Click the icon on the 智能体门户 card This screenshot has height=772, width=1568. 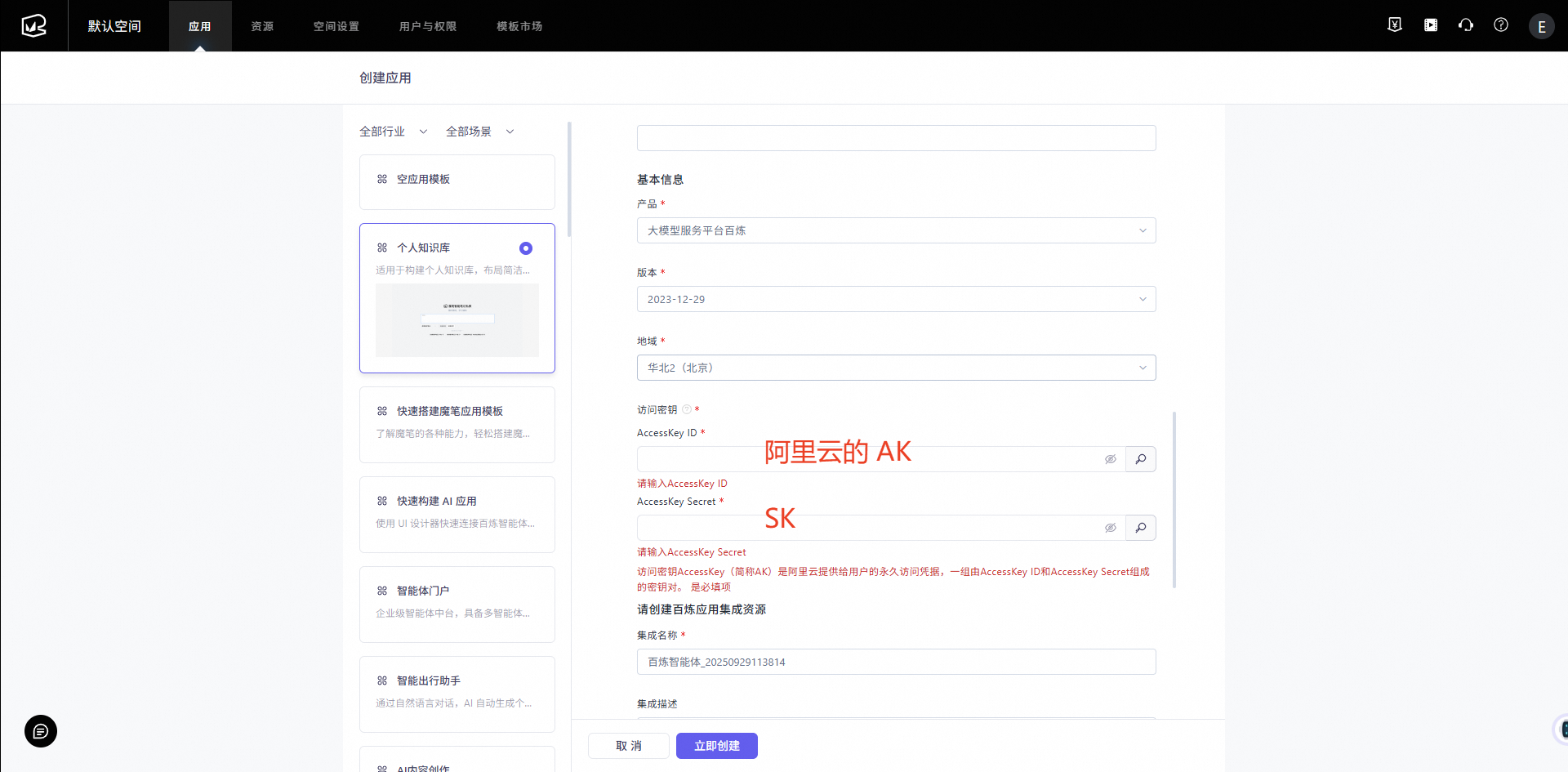(x=382, y=591)
